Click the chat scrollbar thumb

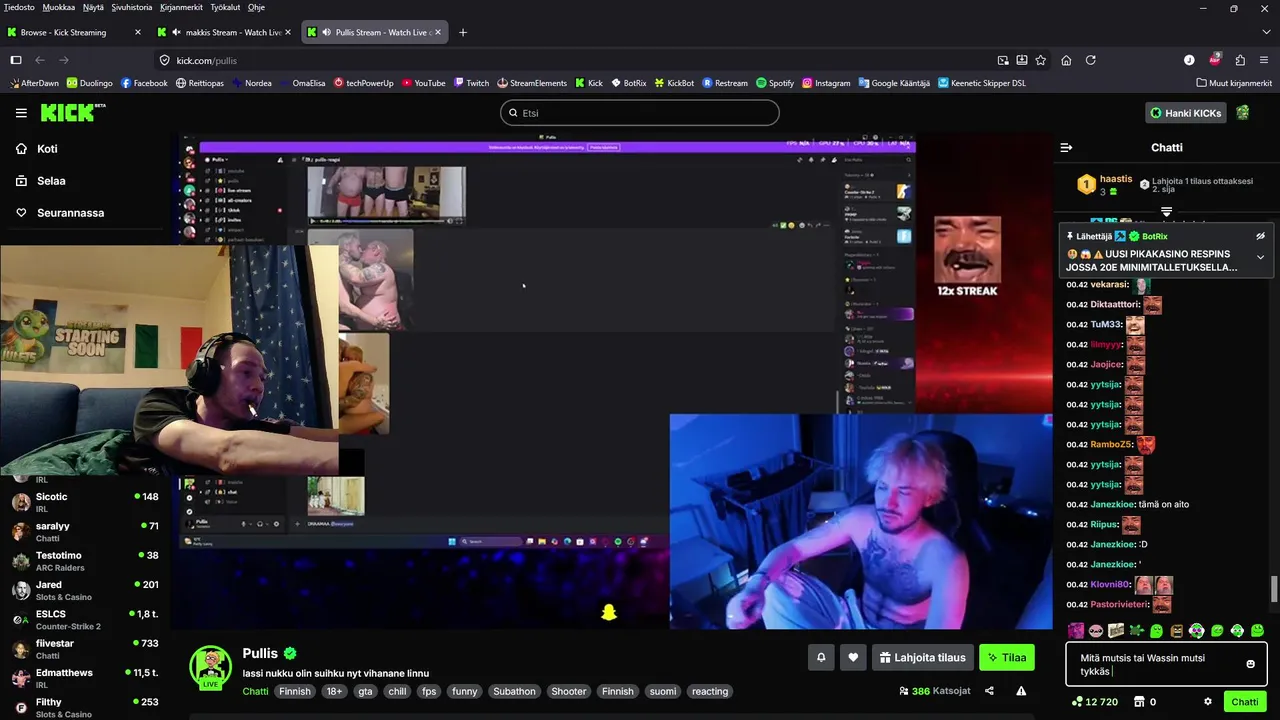coord(1273,589)
